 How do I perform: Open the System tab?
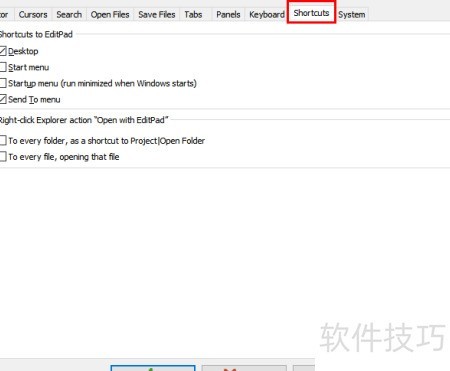[x=352, y=15]
